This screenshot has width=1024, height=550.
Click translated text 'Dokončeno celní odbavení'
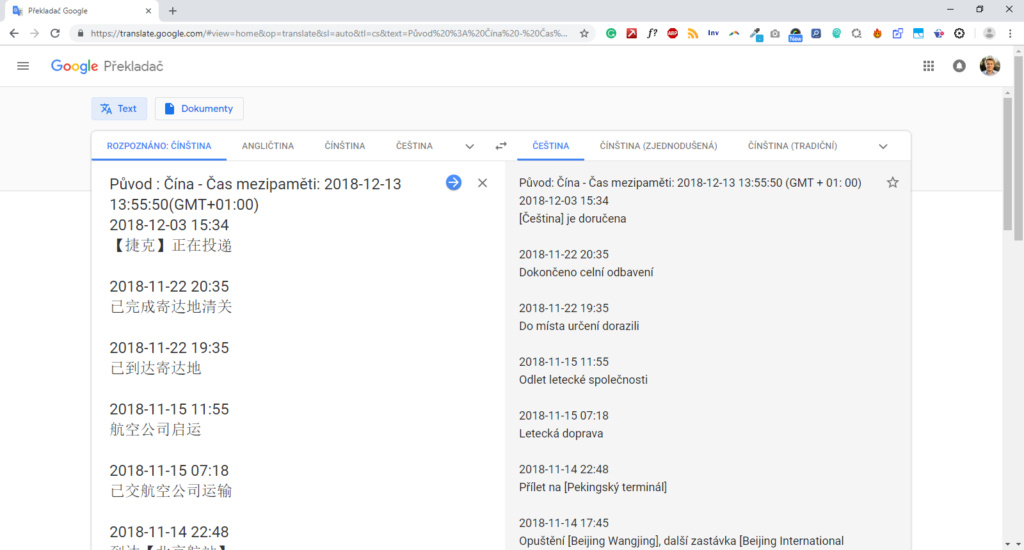[x=586, y=272]
